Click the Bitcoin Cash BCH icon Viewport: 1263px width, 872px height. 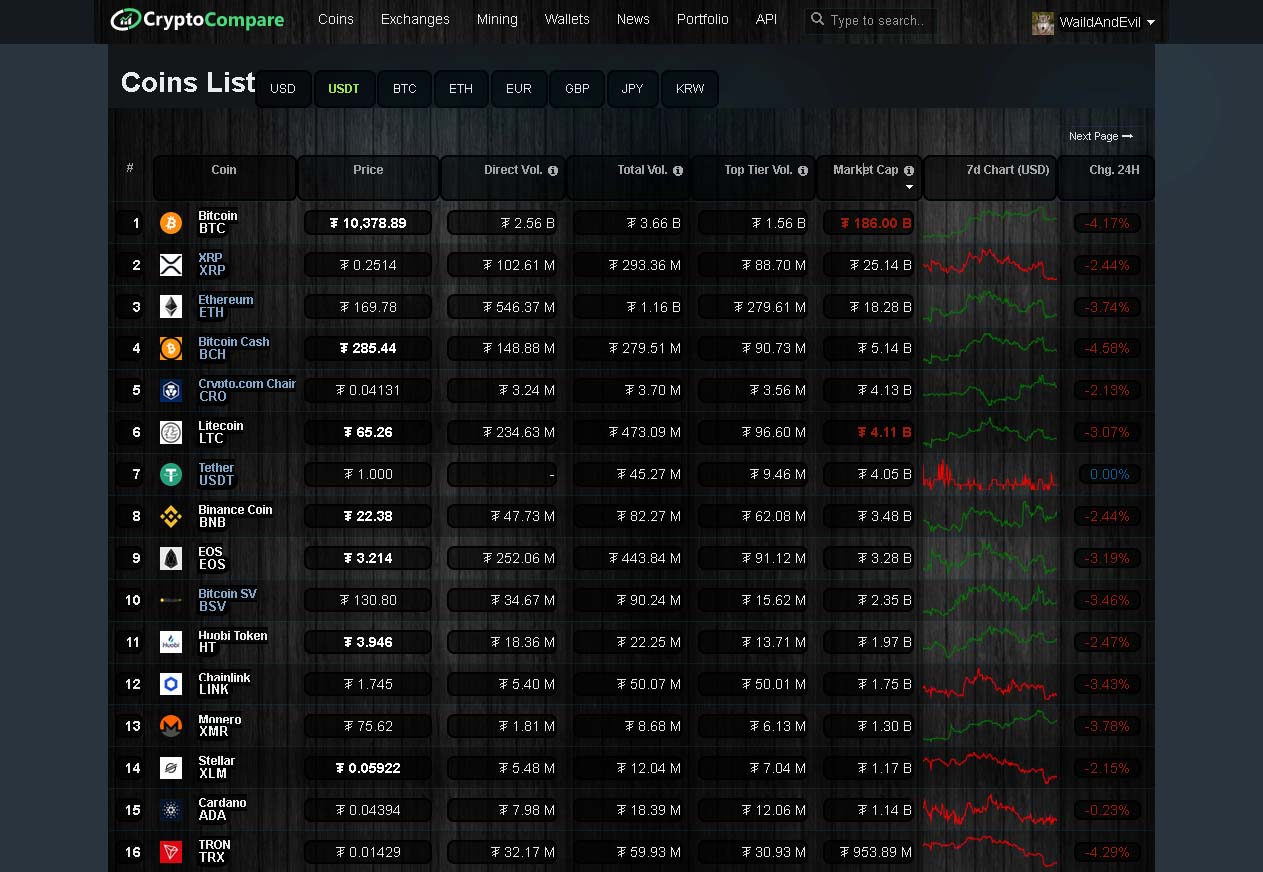click(x=171, y=349)
